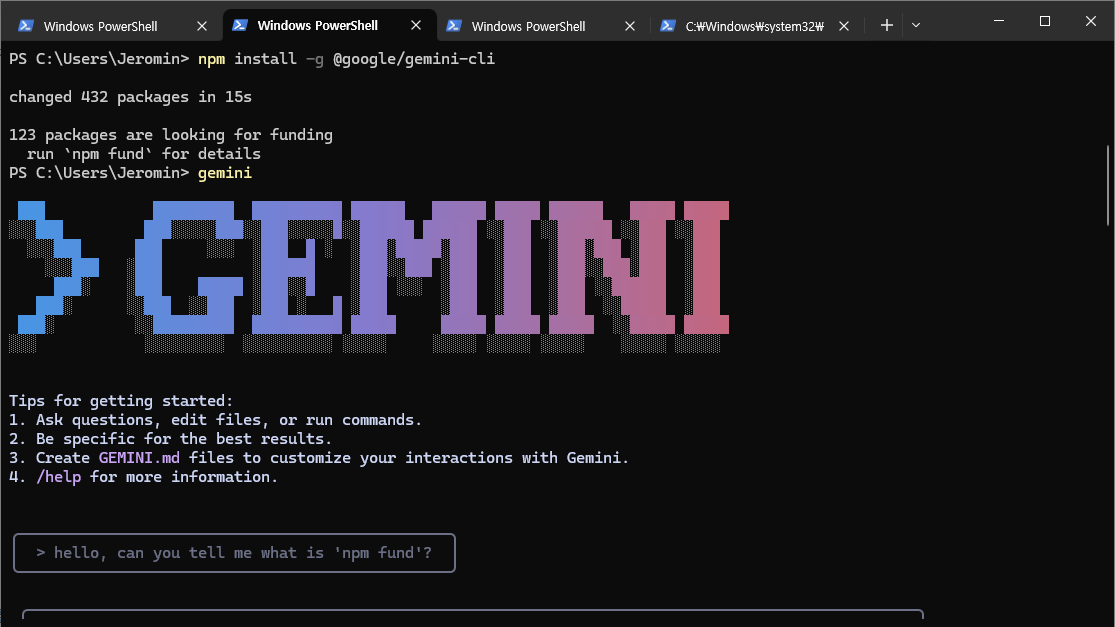Click '123 packages are looking for funding' line

171,135
